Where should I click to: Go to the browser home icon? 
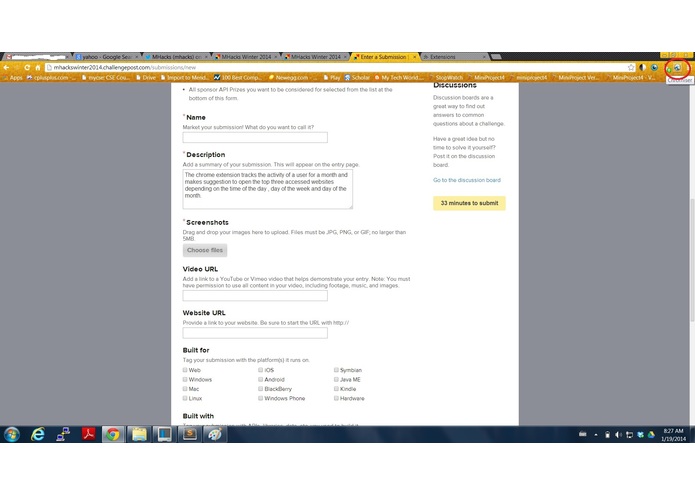(38, 67)
